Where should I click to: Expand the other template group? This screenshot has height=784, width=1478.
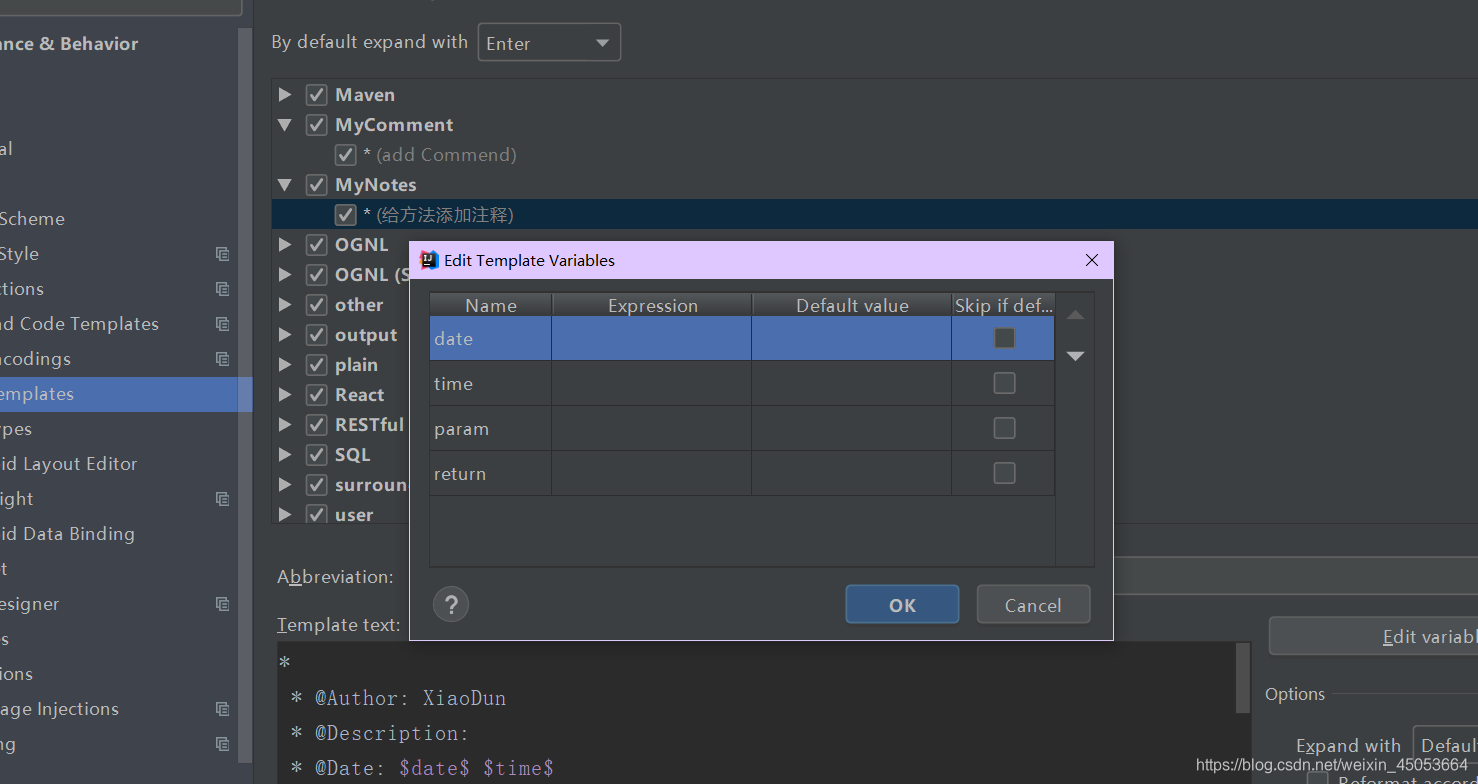[285, 305]
